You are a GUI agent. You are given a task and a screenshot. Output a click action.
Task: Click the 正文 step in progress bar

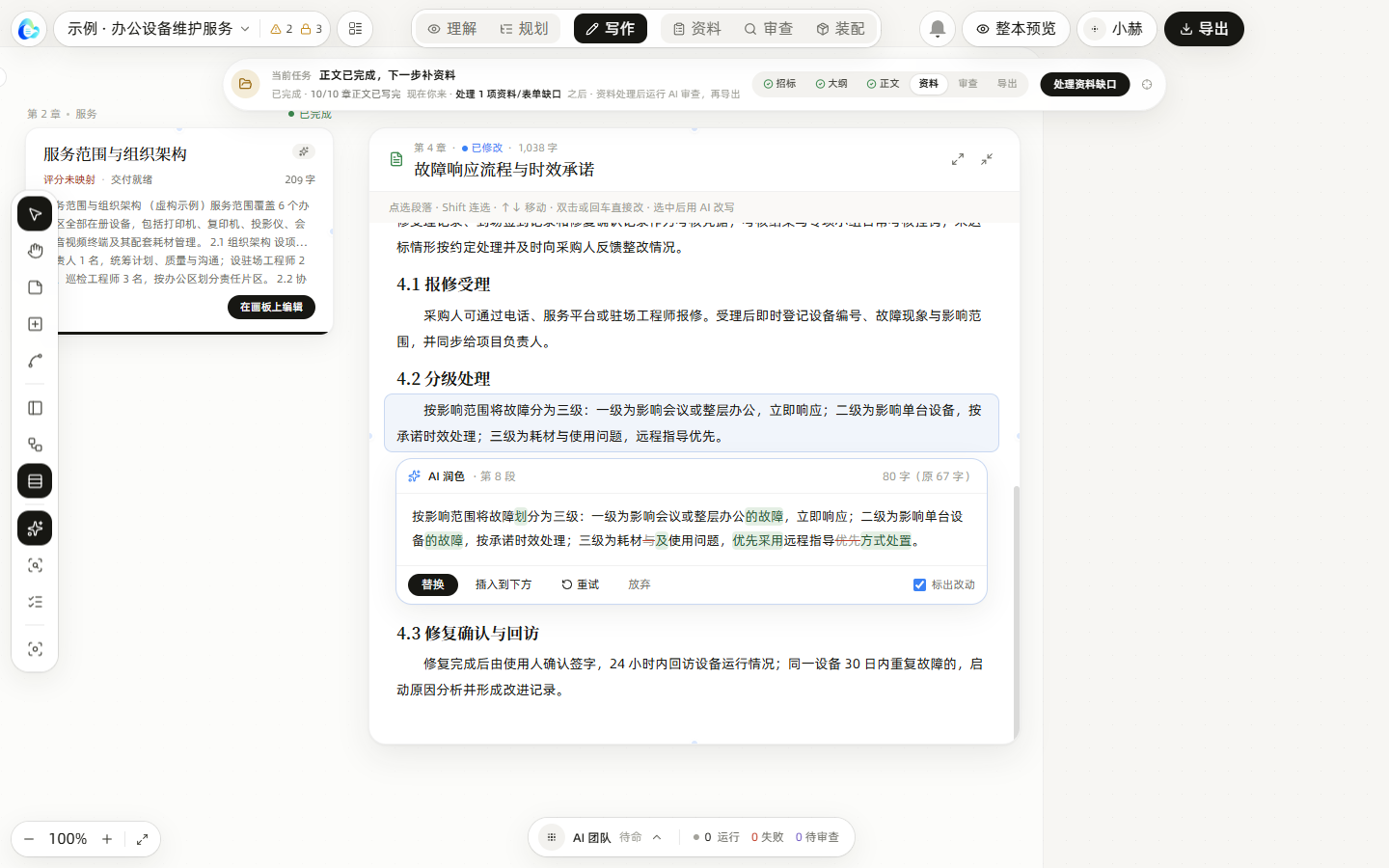tap(883, 84)
